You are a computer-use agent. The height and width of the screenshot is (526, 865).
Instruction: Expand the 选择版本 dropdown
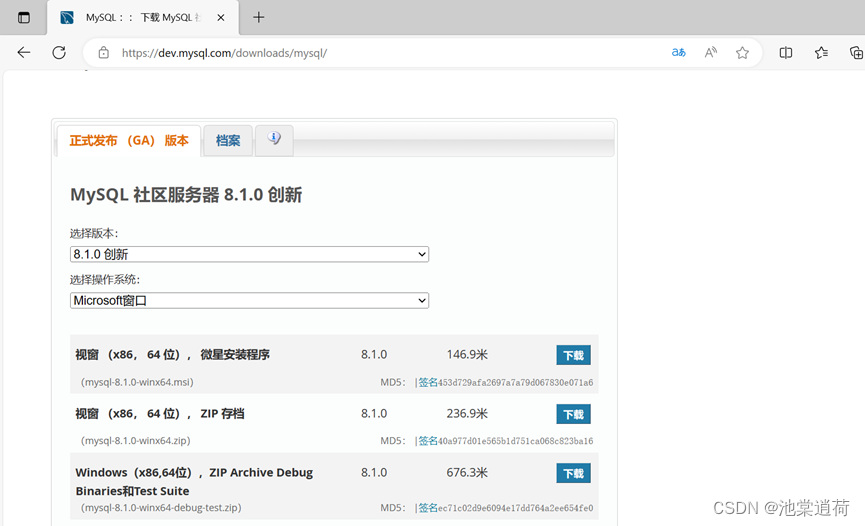click(249, 254)
